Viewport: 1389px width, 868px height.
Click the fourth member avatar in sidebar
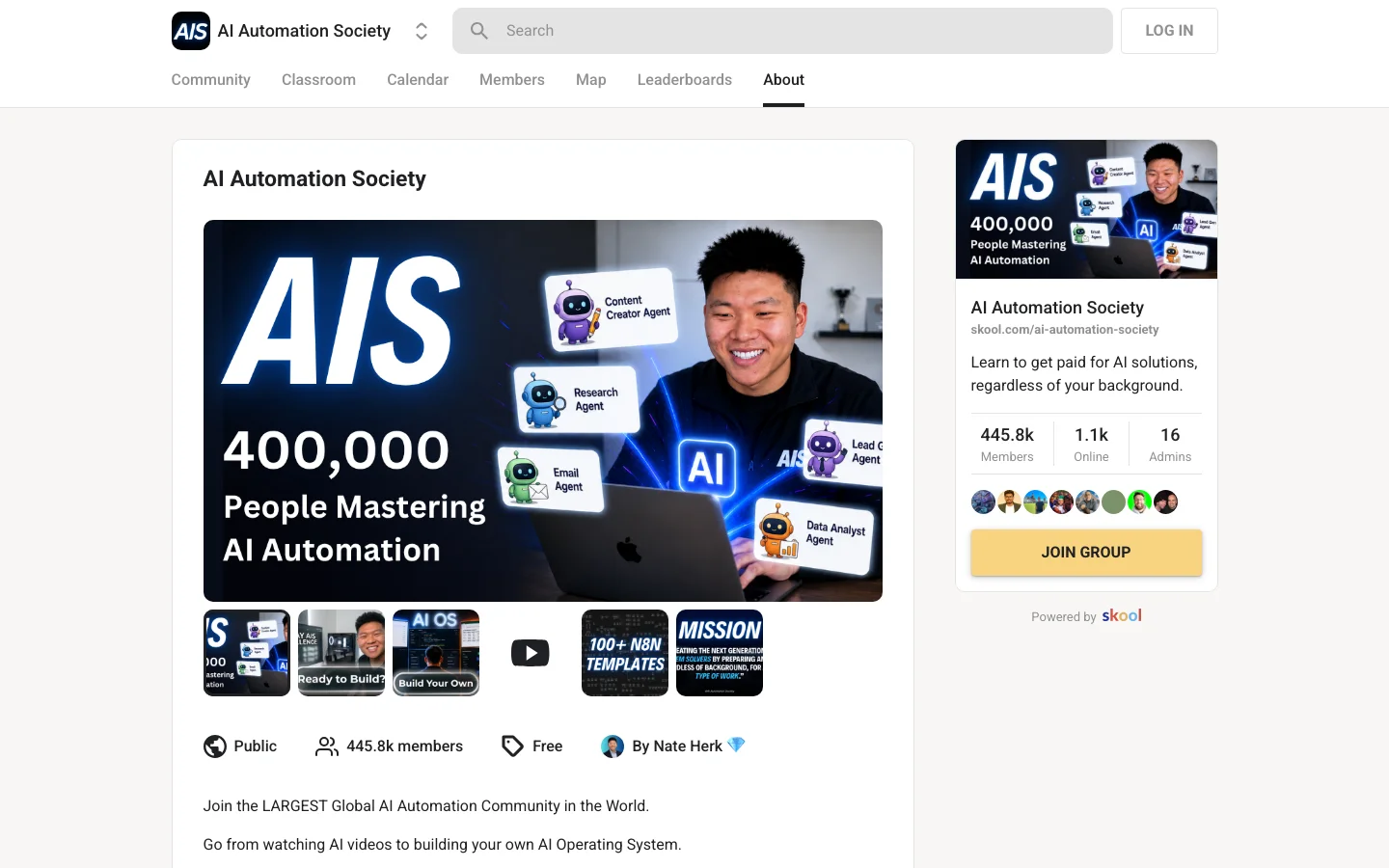(1061, 502)
